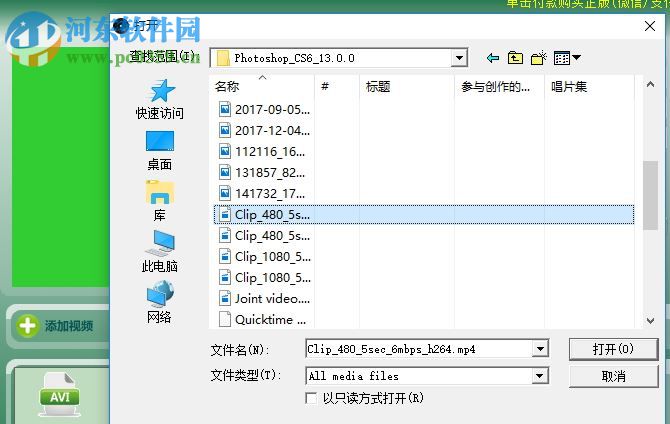This screenshot has width=670, height=424.
Task: Select file 112116_16...
Action: pos(262,151)
